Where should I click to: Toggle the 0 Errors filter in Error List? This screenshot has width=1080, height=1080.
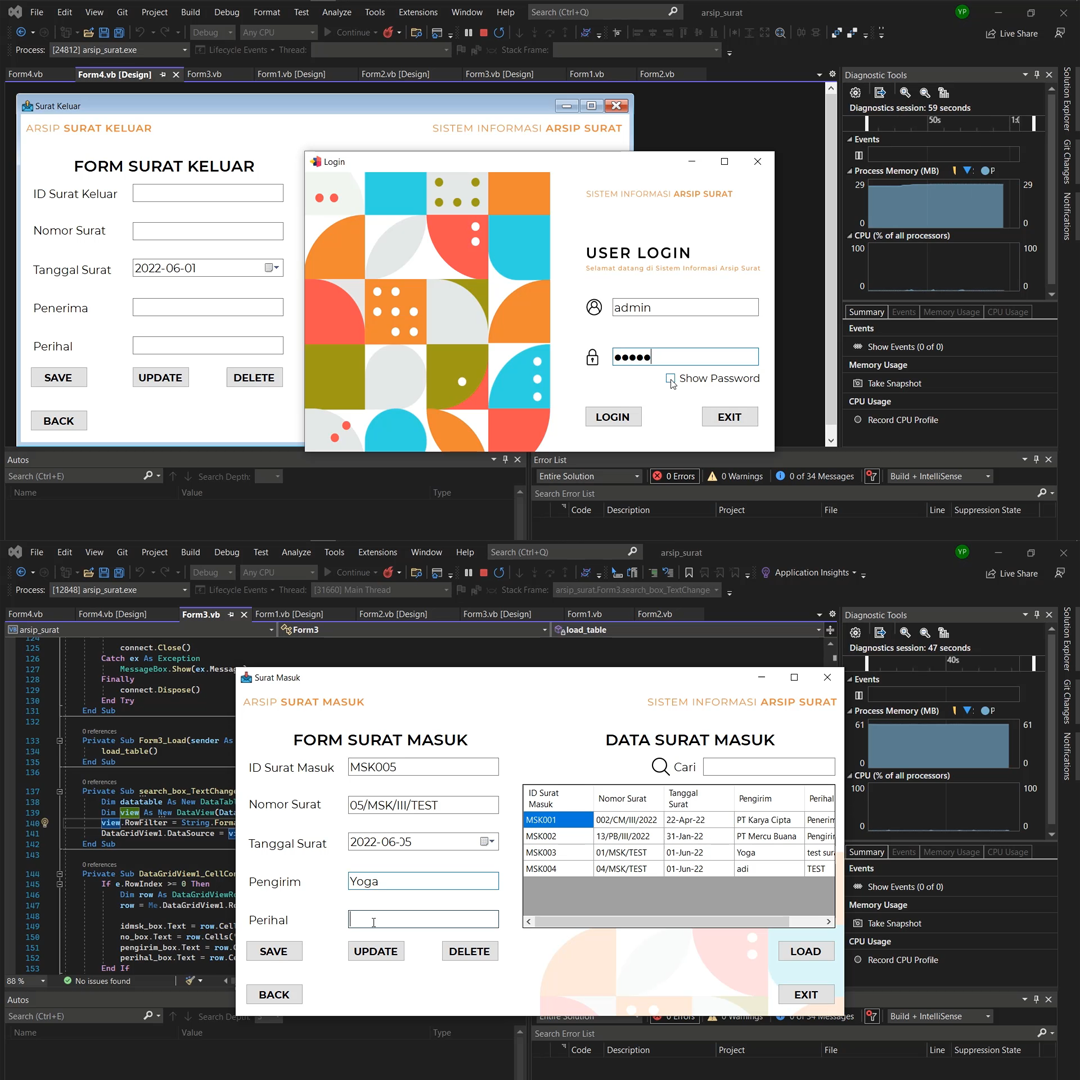click(674, 476)
